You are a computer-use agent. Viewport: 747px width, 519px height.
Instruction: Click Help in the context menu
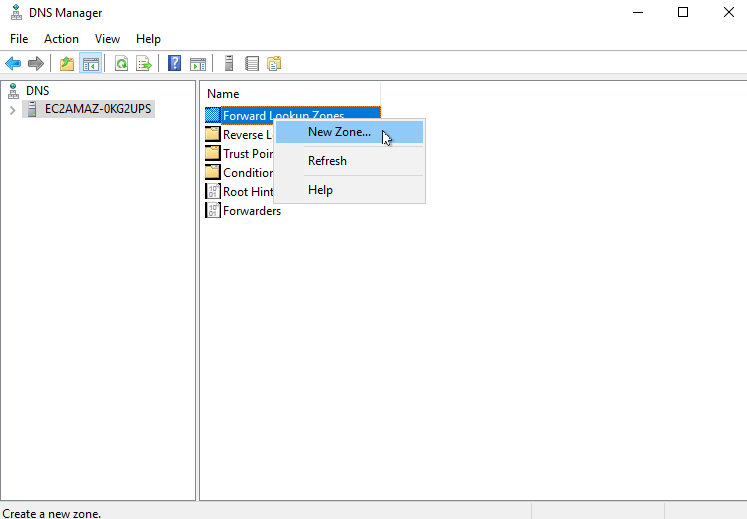click(320, 190)
